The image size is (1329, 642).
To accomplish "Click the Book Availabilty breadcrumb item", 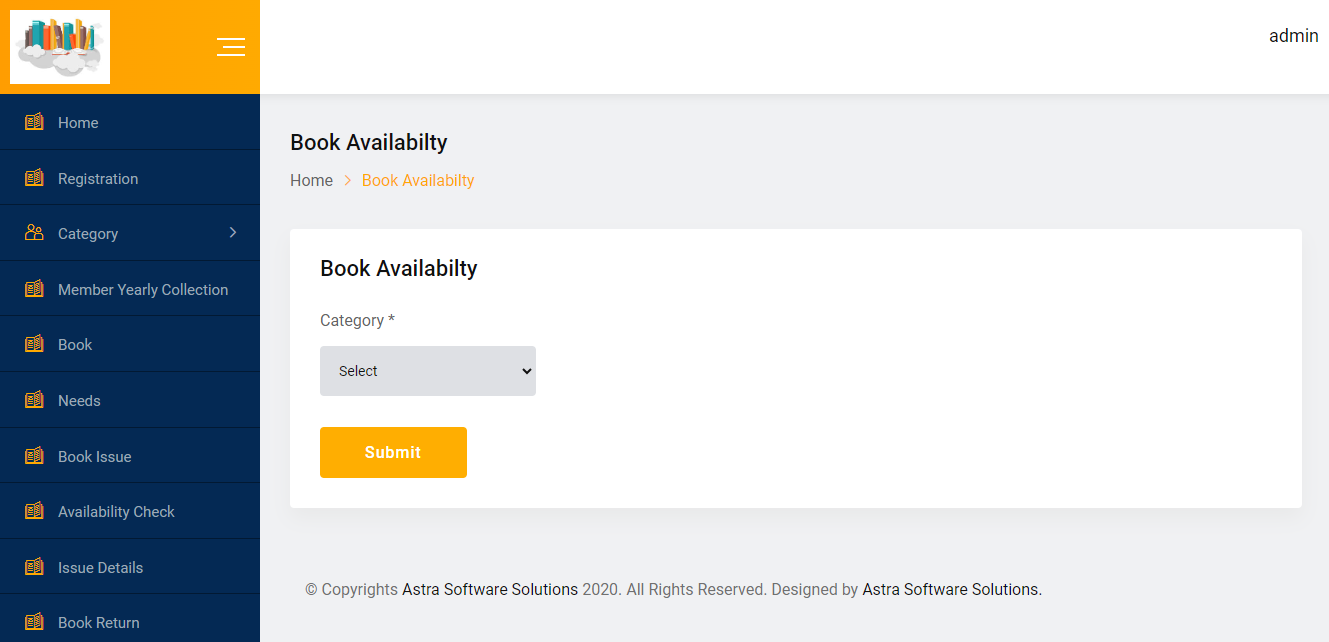I will 418,180.
